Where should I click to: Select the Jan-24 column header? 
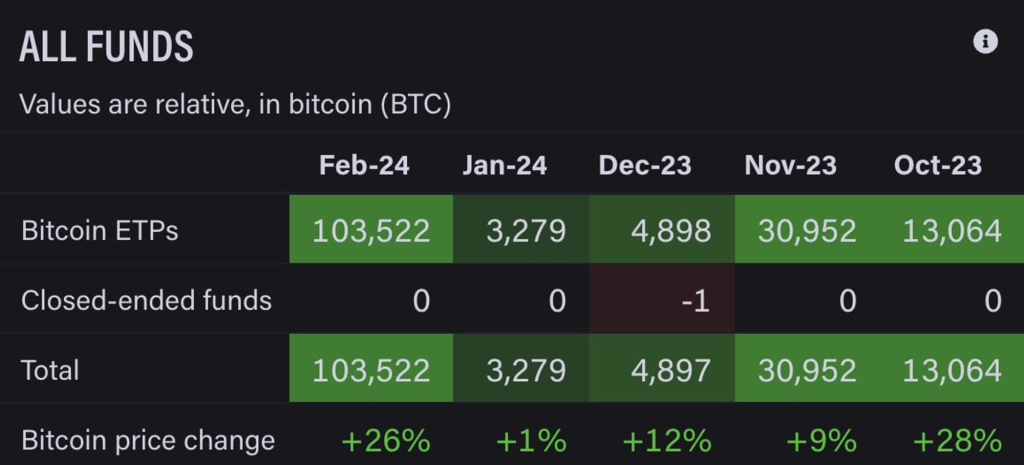pyautogui.click(x=505, y=165)
